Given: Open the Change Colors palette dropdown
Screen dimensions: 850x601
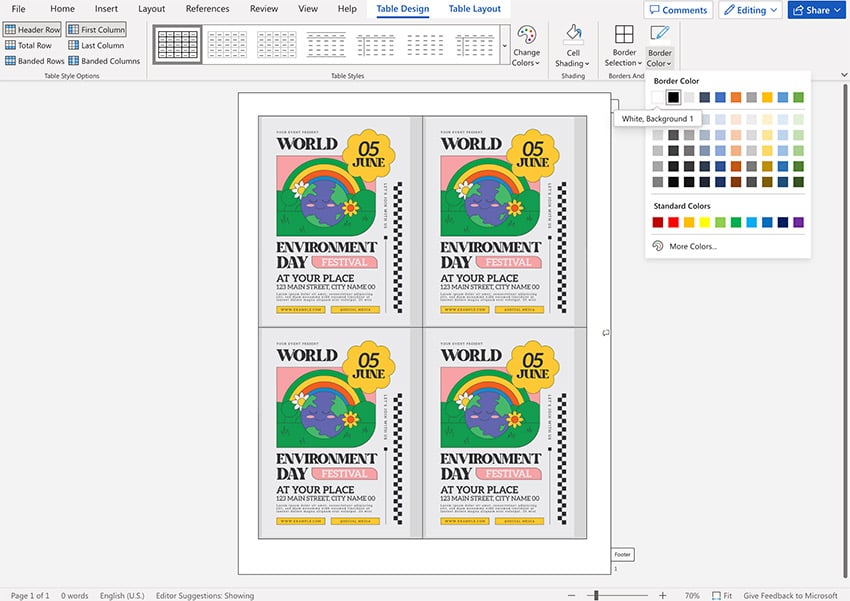Looking at the screenshot, I should click(x=526, y=46).
